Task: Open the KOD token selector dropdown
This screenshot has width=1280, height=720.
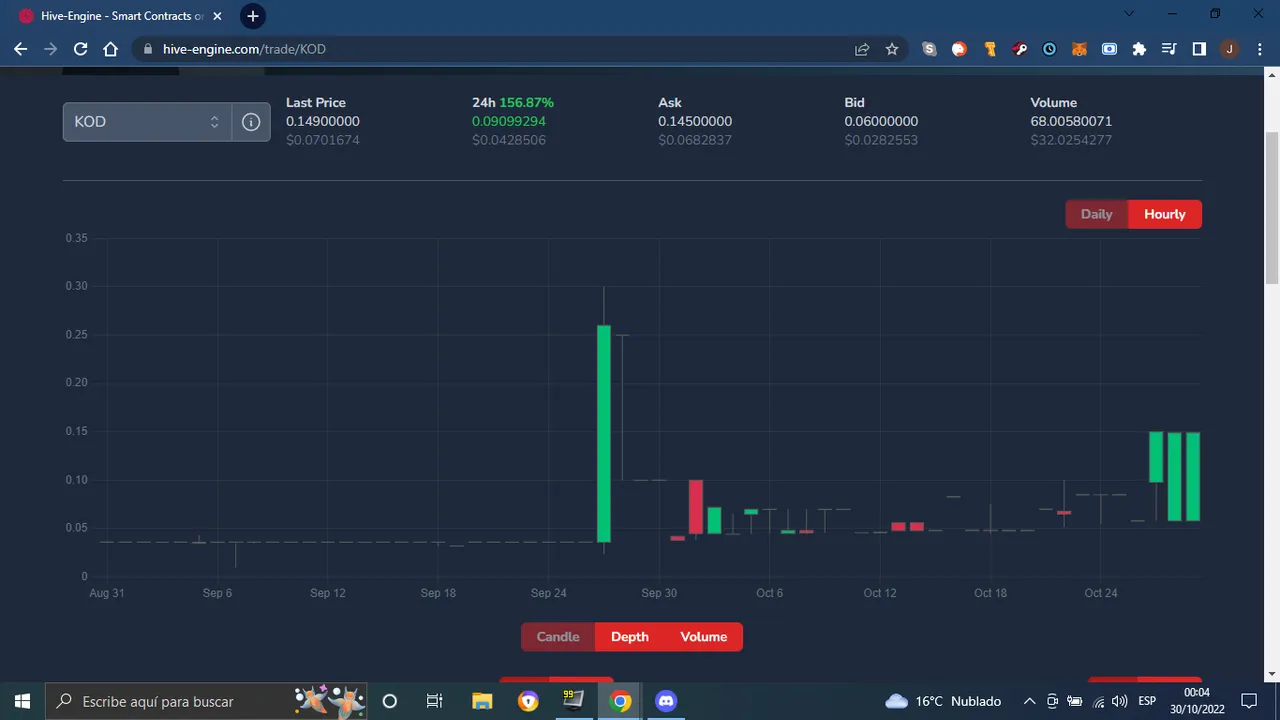Action: tap(148, 122)
